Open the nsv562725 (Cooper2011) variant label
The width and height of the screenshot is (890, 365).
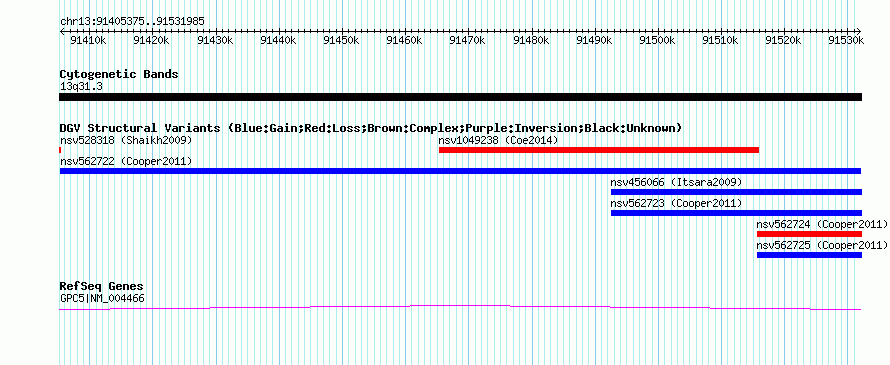click(822, 245)
